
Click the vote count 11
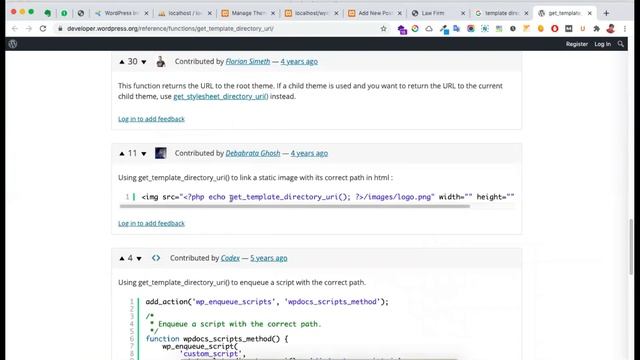click(133, 153)
